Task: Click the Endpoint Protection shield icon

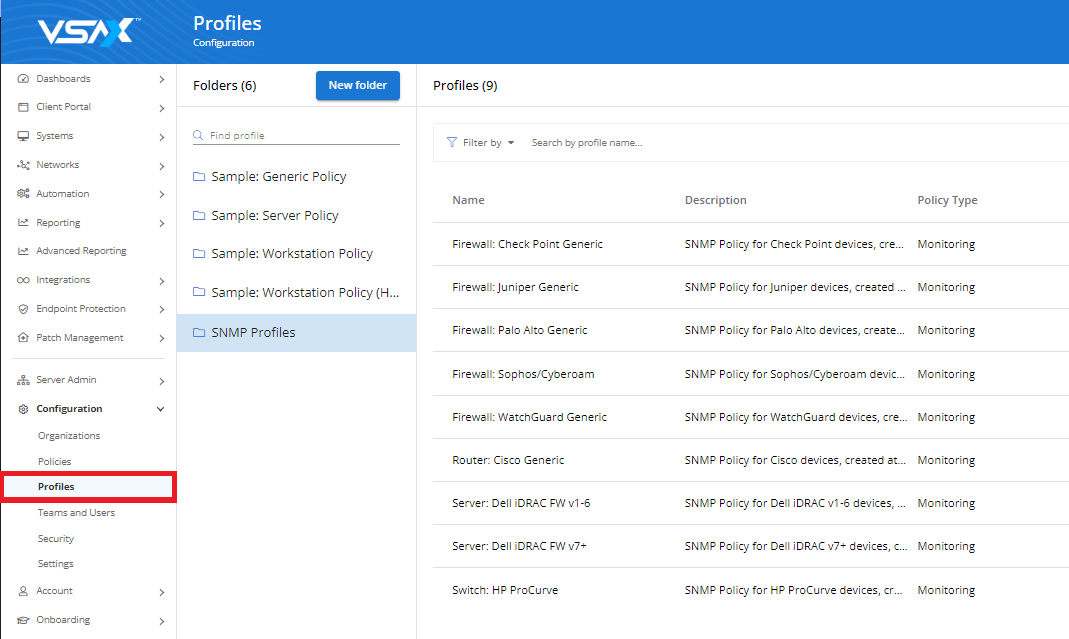Action: [x=23, y=309]
